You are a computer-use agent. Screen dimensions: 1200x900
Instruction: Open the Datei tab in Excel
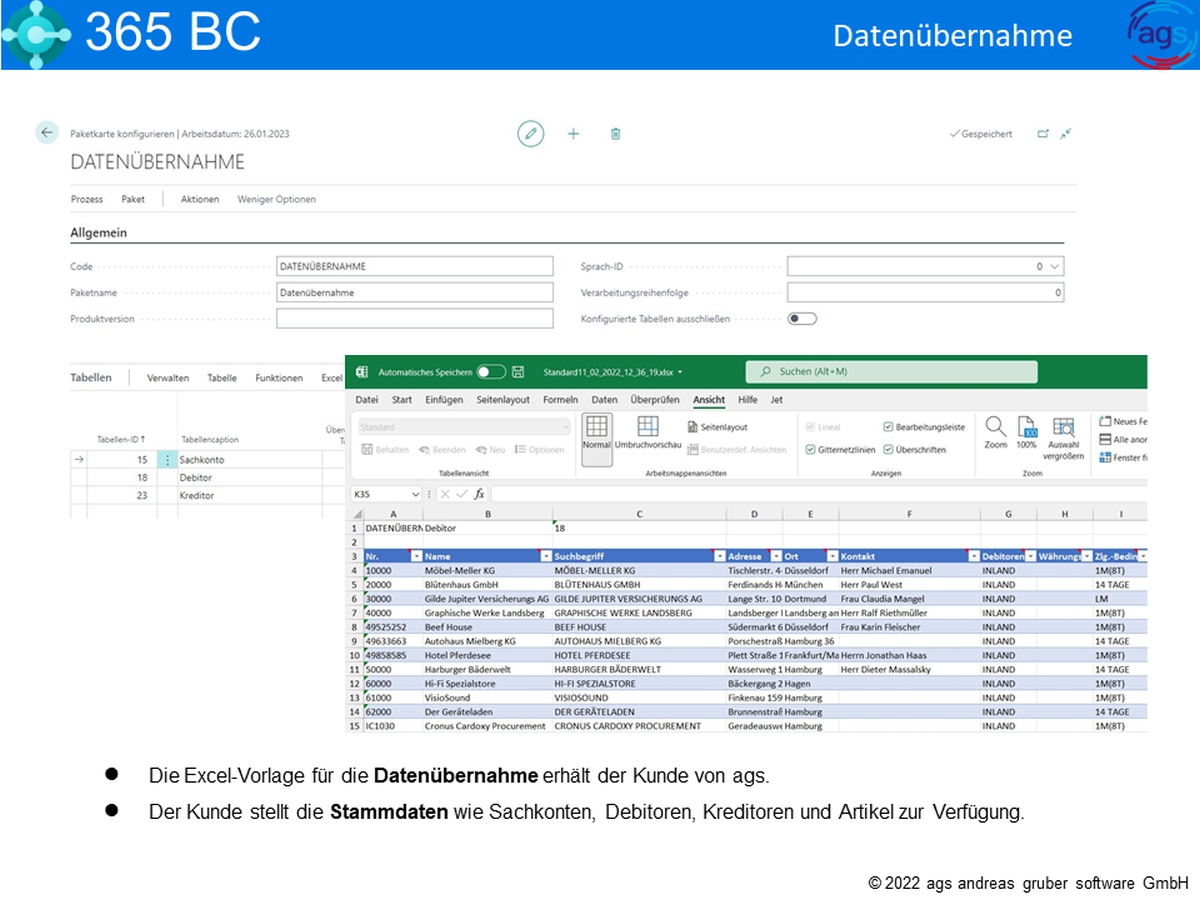point(366,400)
